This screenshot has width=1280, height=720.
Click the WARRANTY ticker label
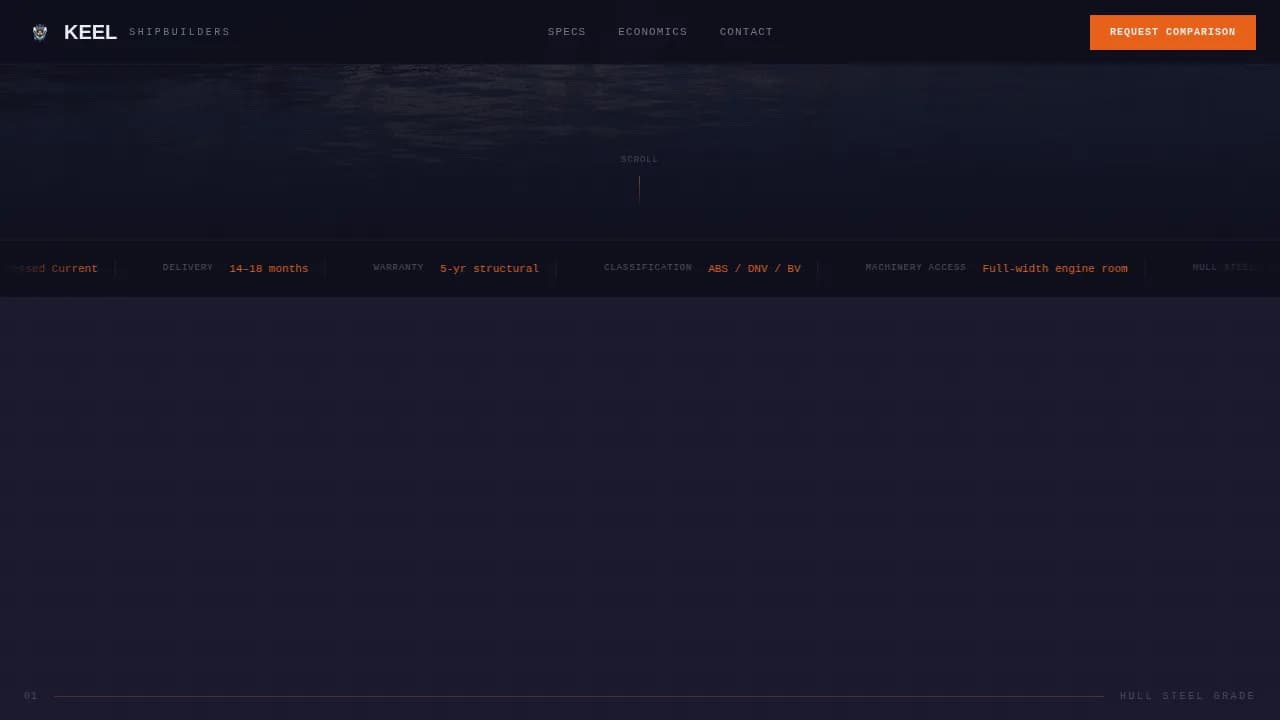[x=398, y=268]
